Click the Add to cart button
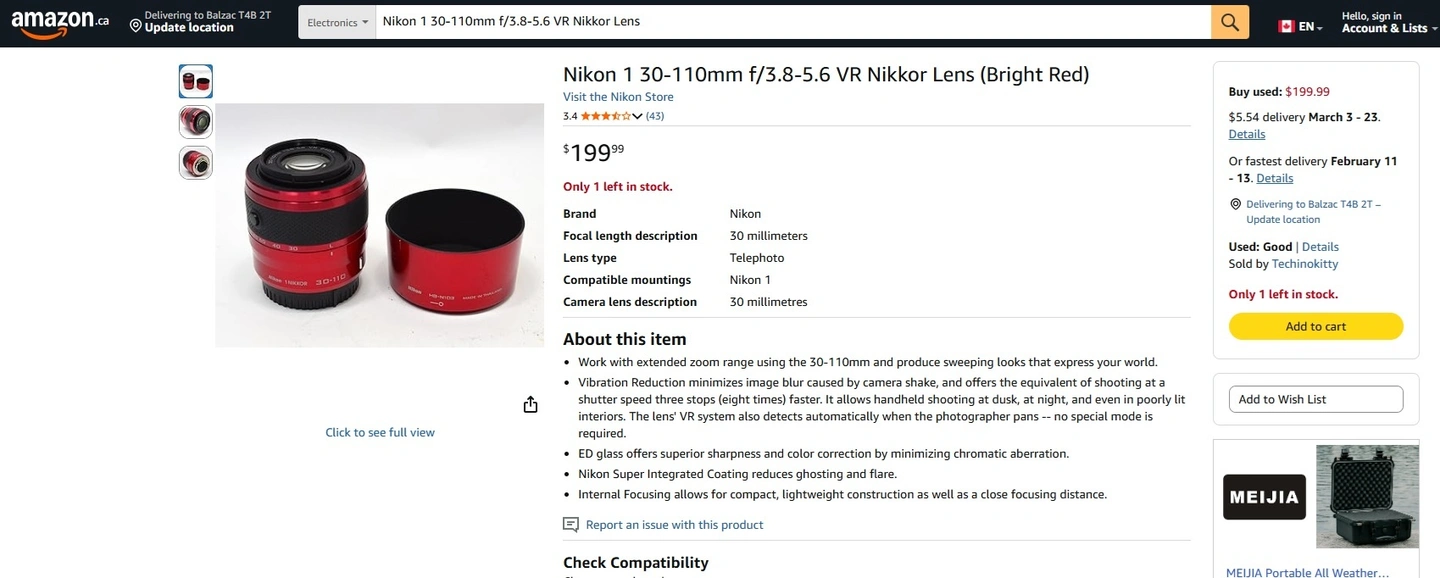 1316,326
